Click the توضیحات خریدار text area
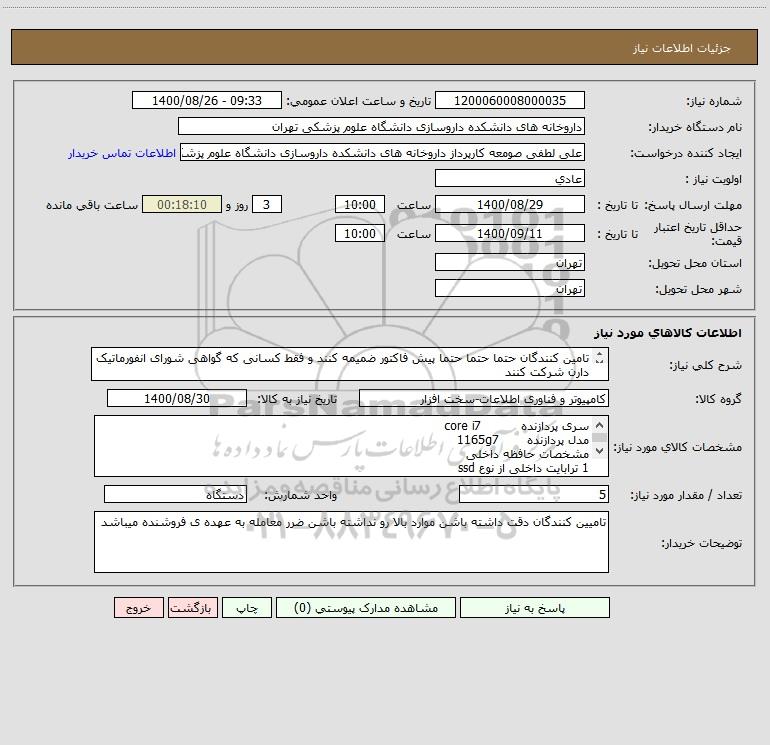This screenshot has width=770, height=745. coord(351,542)
